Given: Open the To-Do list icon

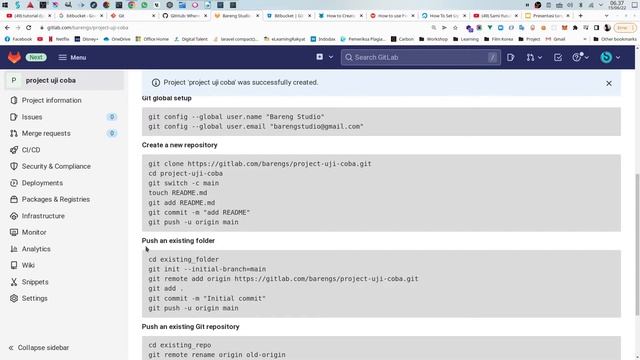Looking at the screenshot, I should pos(558,58).
